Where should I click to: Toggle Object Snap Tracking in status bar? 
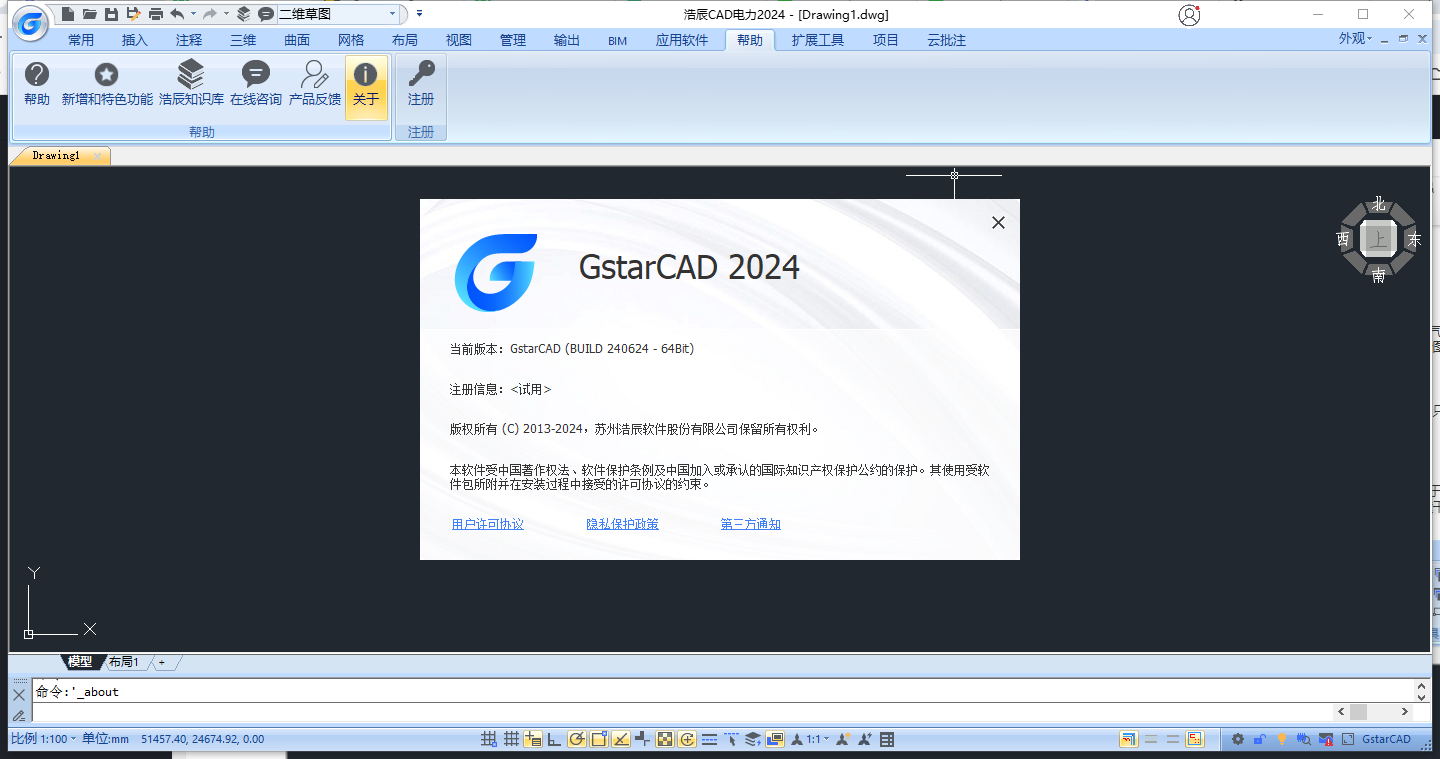click(x=621, y=740)
